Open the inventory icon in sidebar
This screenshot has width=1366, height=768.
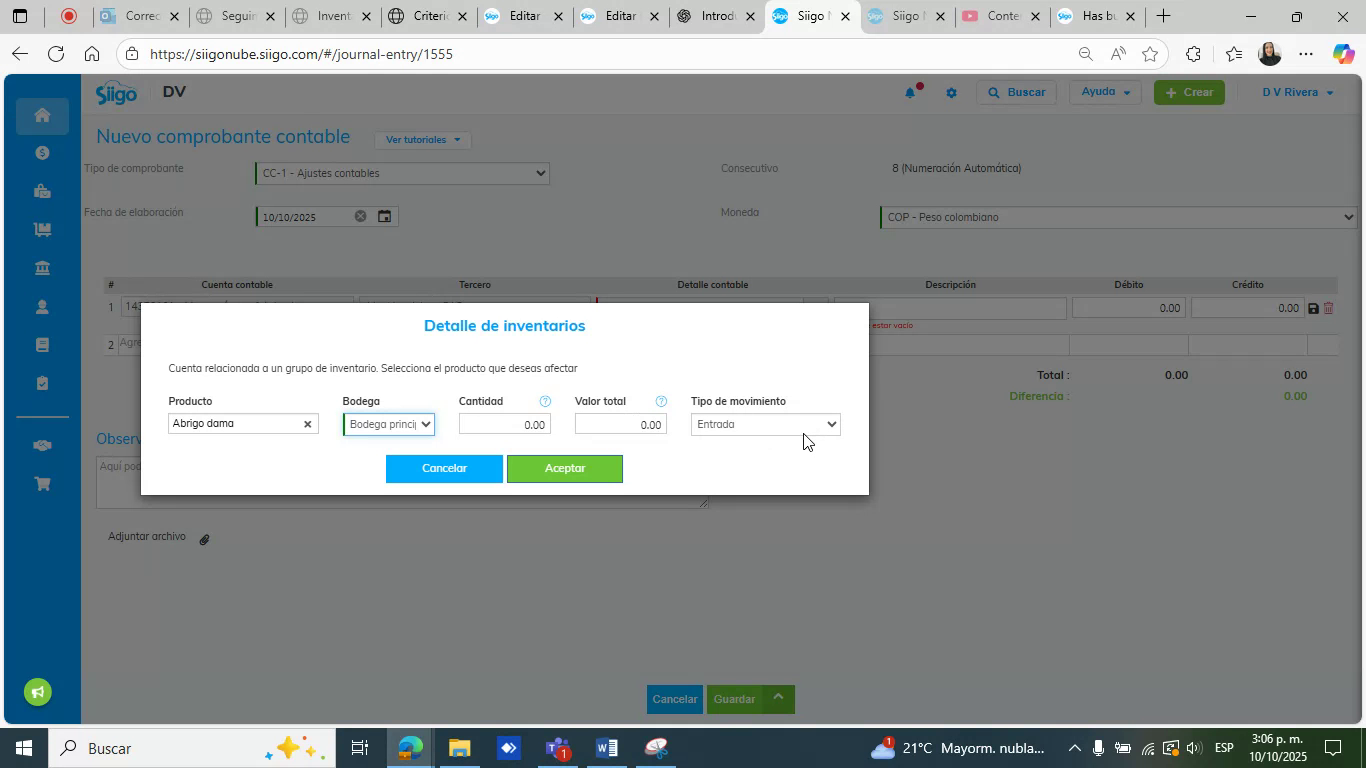42,229
